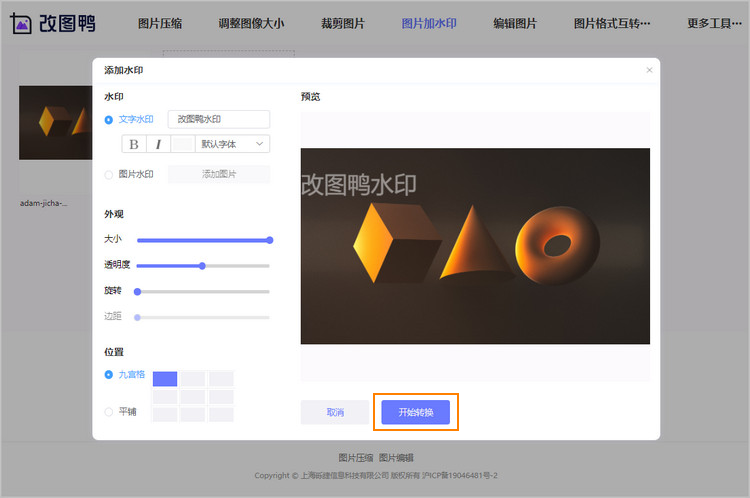
Task: Open the 图片加水印 menu
Action: (x=429, y=23)
